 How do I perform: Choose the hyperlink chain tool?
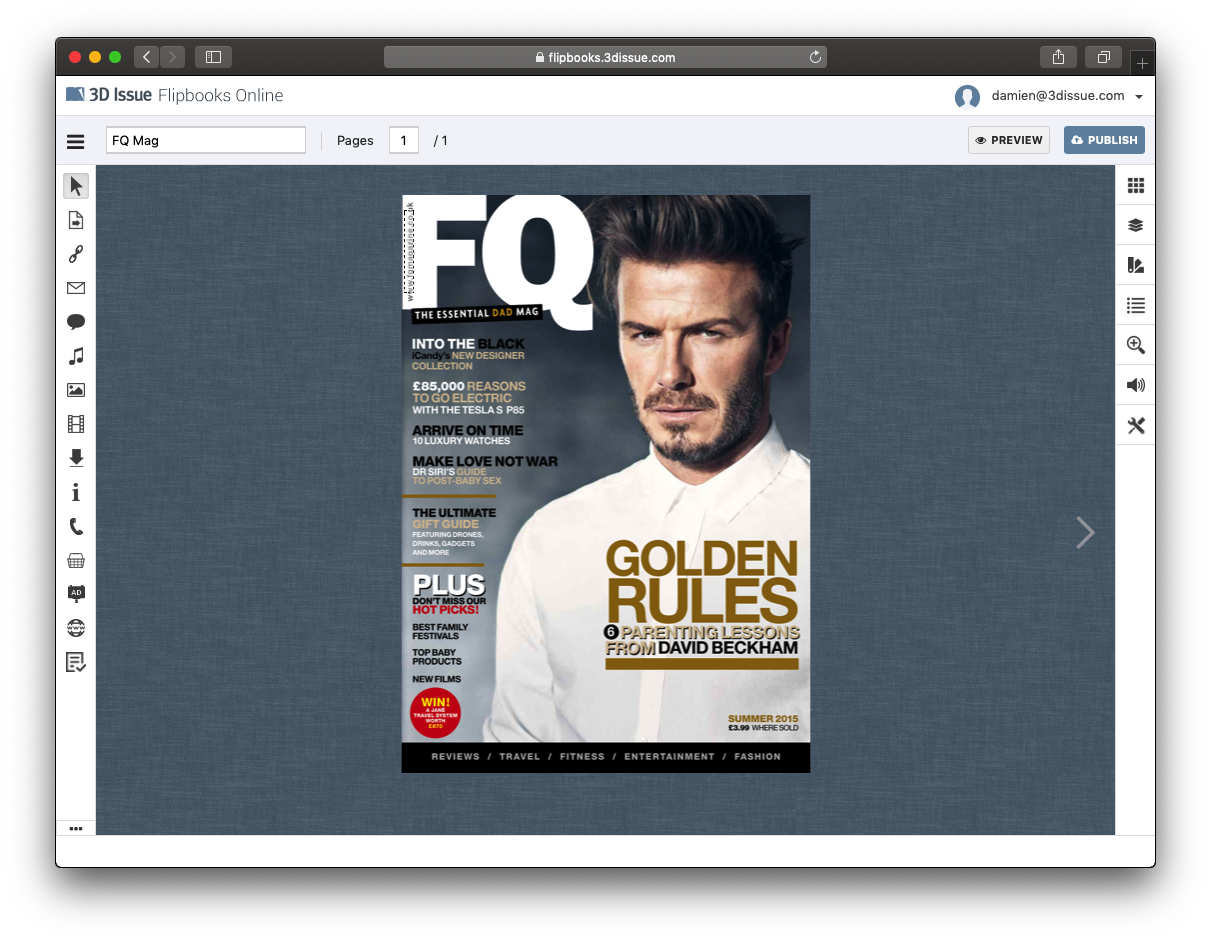(x=76, y=254)
